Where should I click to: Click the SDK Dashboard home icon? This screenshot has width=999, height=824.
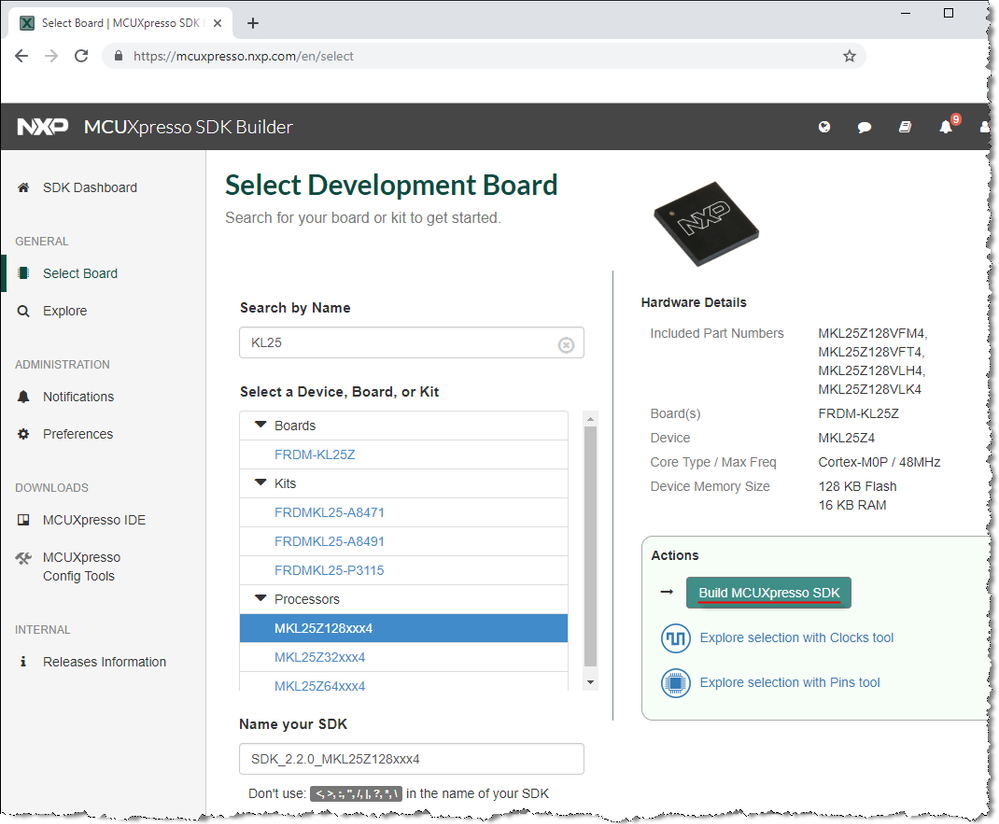[24, 187]
